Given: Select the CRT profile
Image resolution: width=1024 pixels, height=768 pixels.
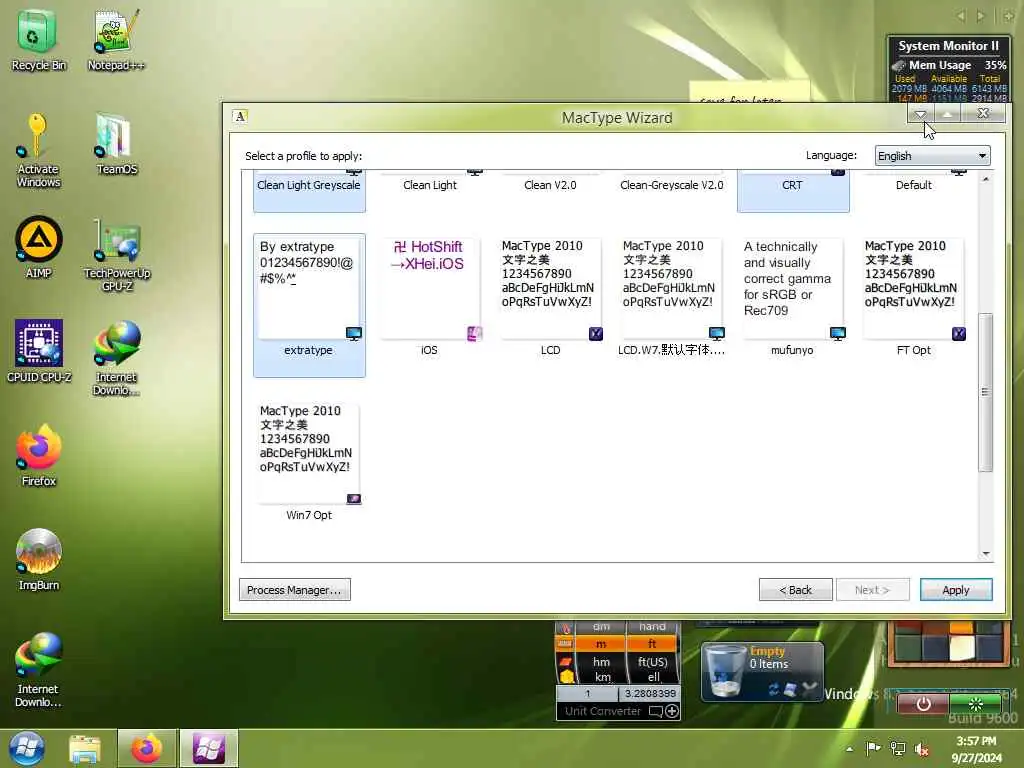Looking at the screenshot, I should pyautogui.click(x=793, y=191).
